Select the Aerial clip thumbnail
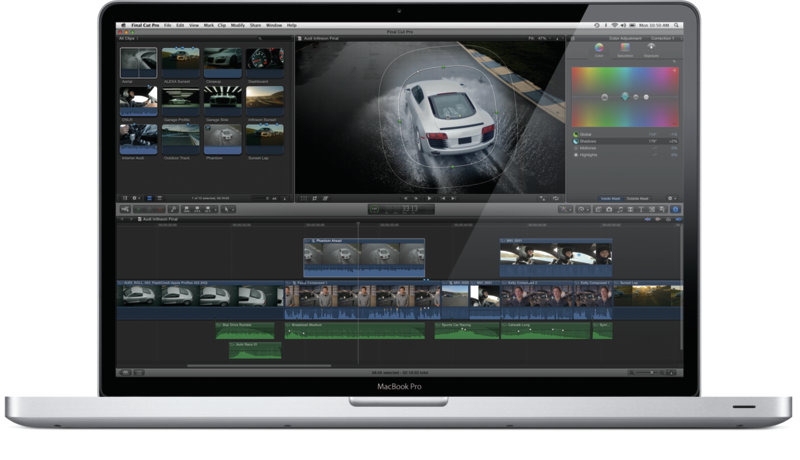 coord(138,62)
